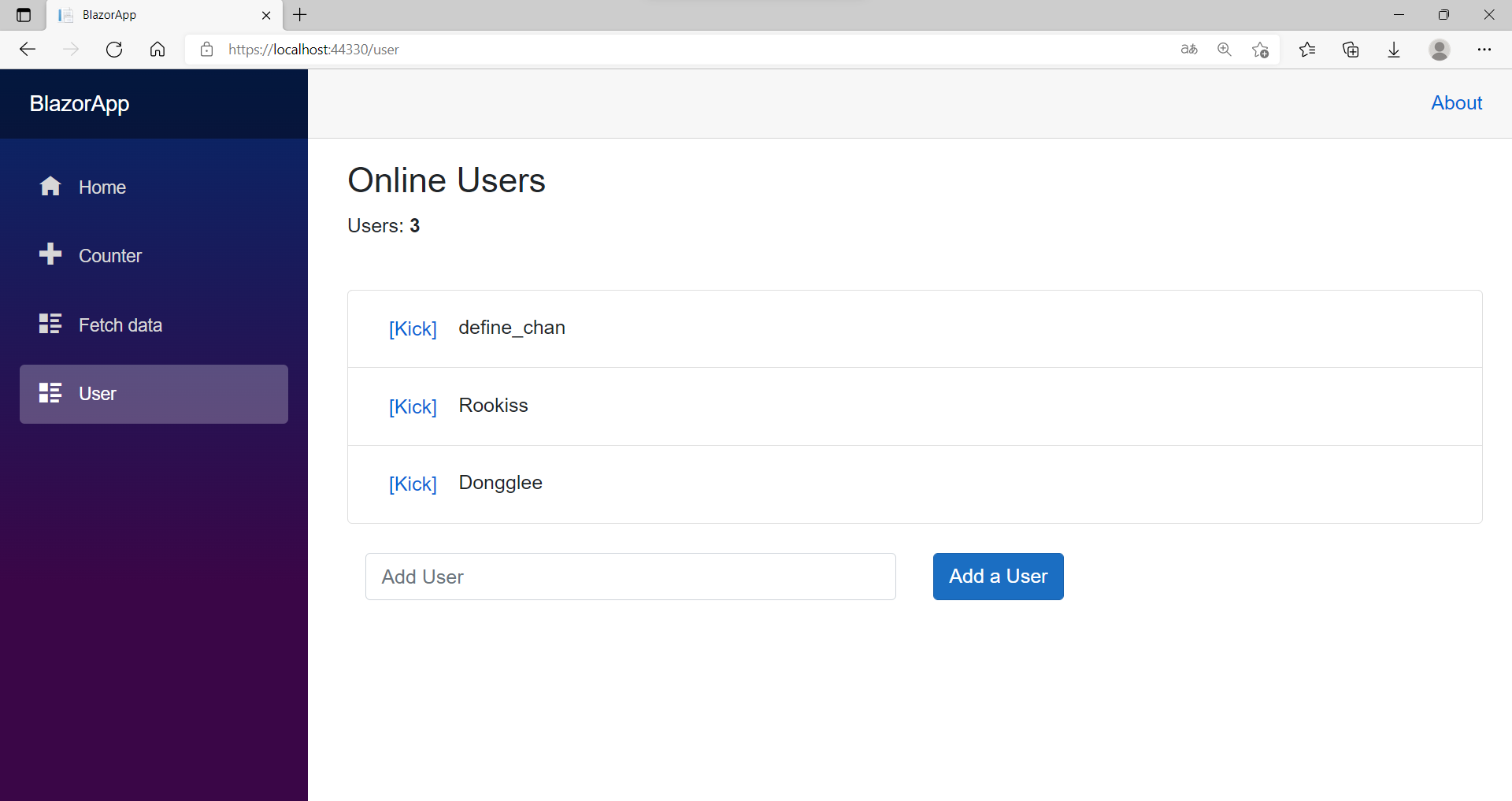Open the About link
The image size is (1512, 801).
click(1456, 102)
